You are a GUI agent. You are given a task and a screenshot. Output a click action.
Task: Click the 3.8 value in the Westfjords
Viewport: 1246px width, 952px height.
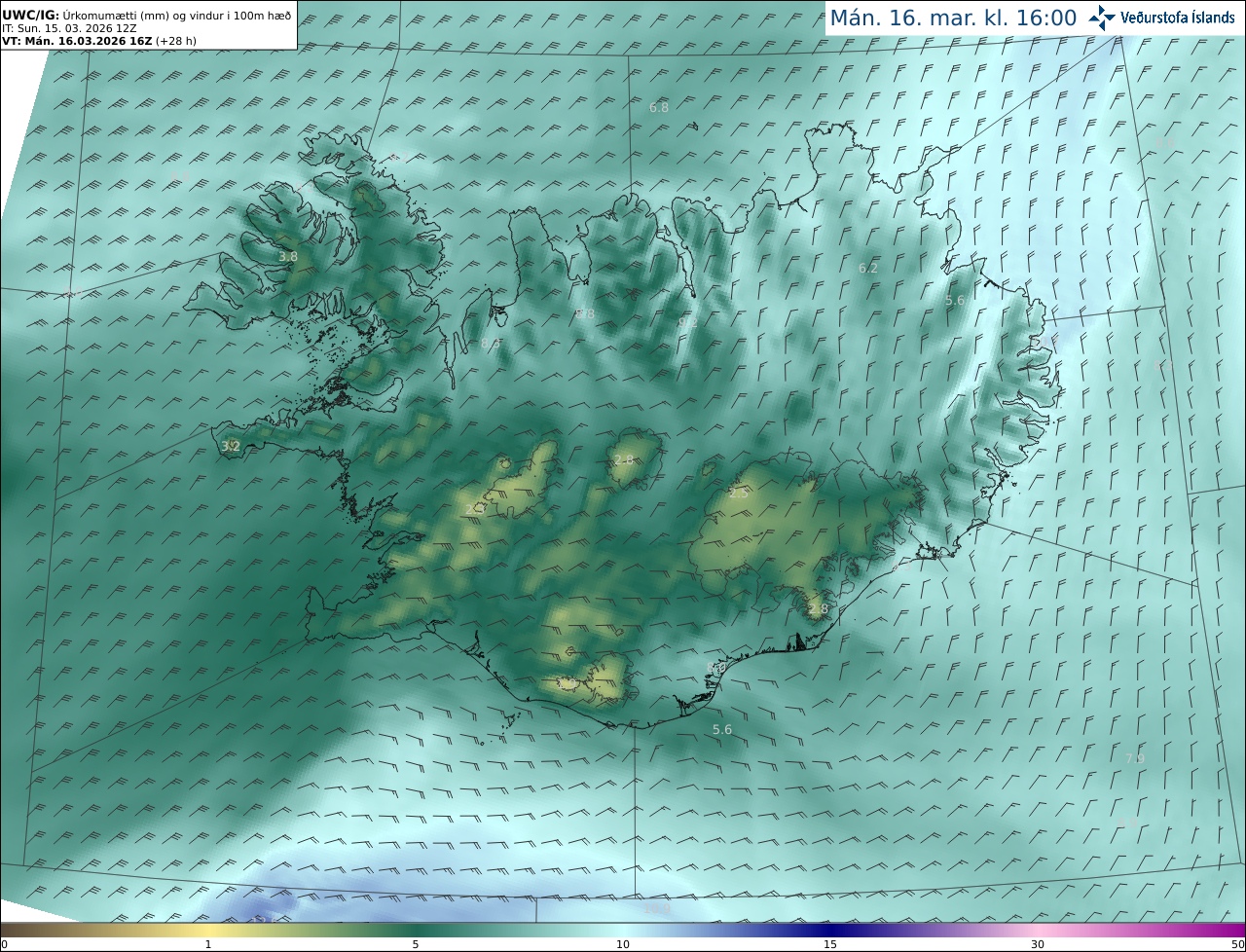pos(288,257)
